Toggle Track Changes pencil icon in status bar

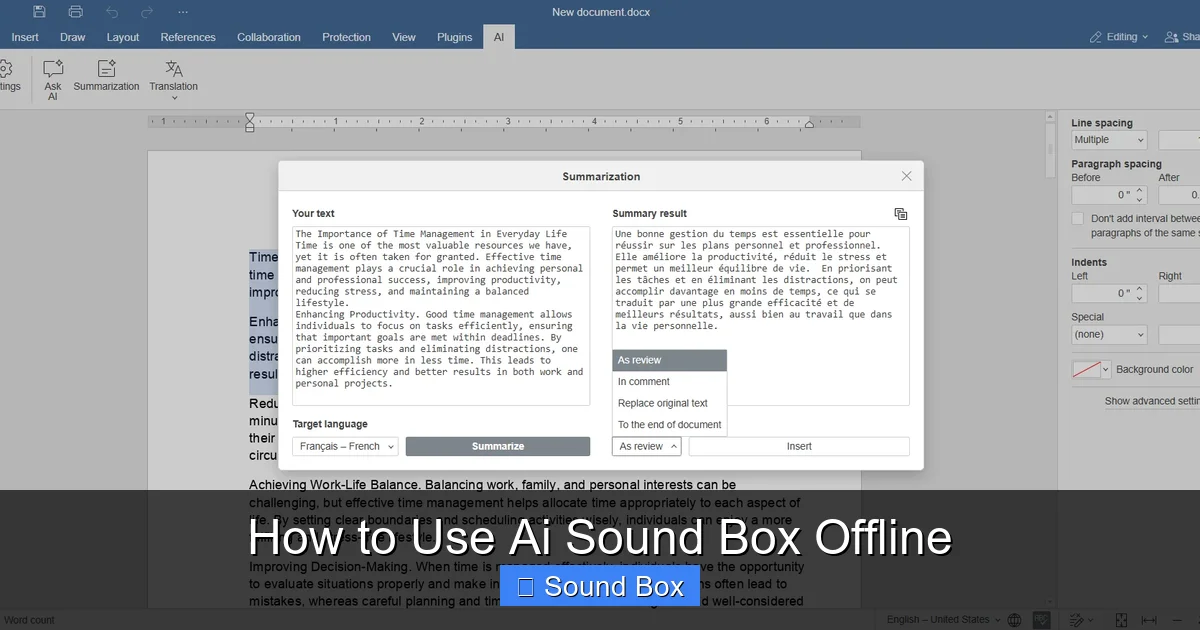click(1078, 618)
